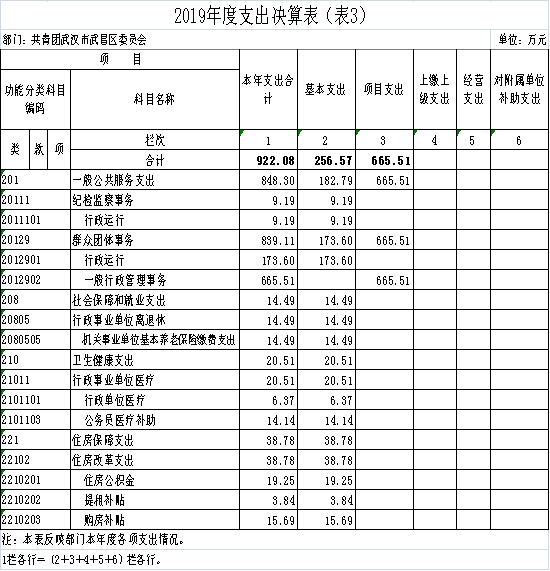Click the 15.69 total cell for 购房补贴
Viewport: 550px width, 571px height.
(268, 520)
